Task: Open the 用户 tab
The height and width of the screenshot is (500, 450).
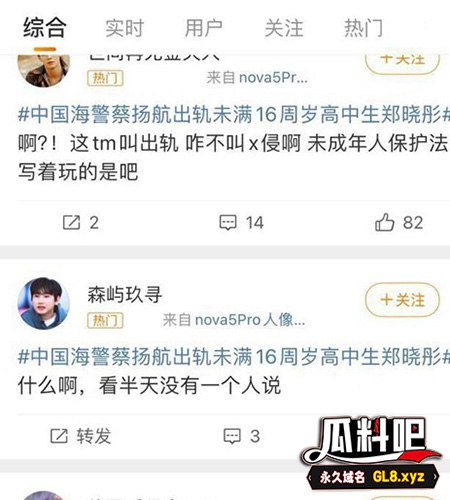Action: [x=204, y=28]
